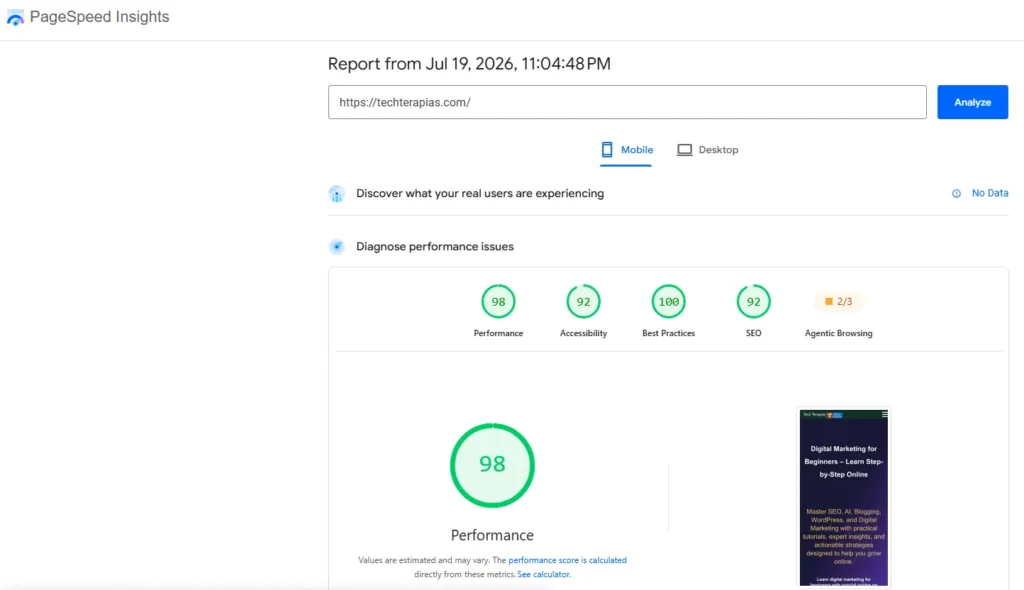The height and width of the screenshot is (590, 1024).
Task: Click the blue Analyze button
Action: [972, 102]
